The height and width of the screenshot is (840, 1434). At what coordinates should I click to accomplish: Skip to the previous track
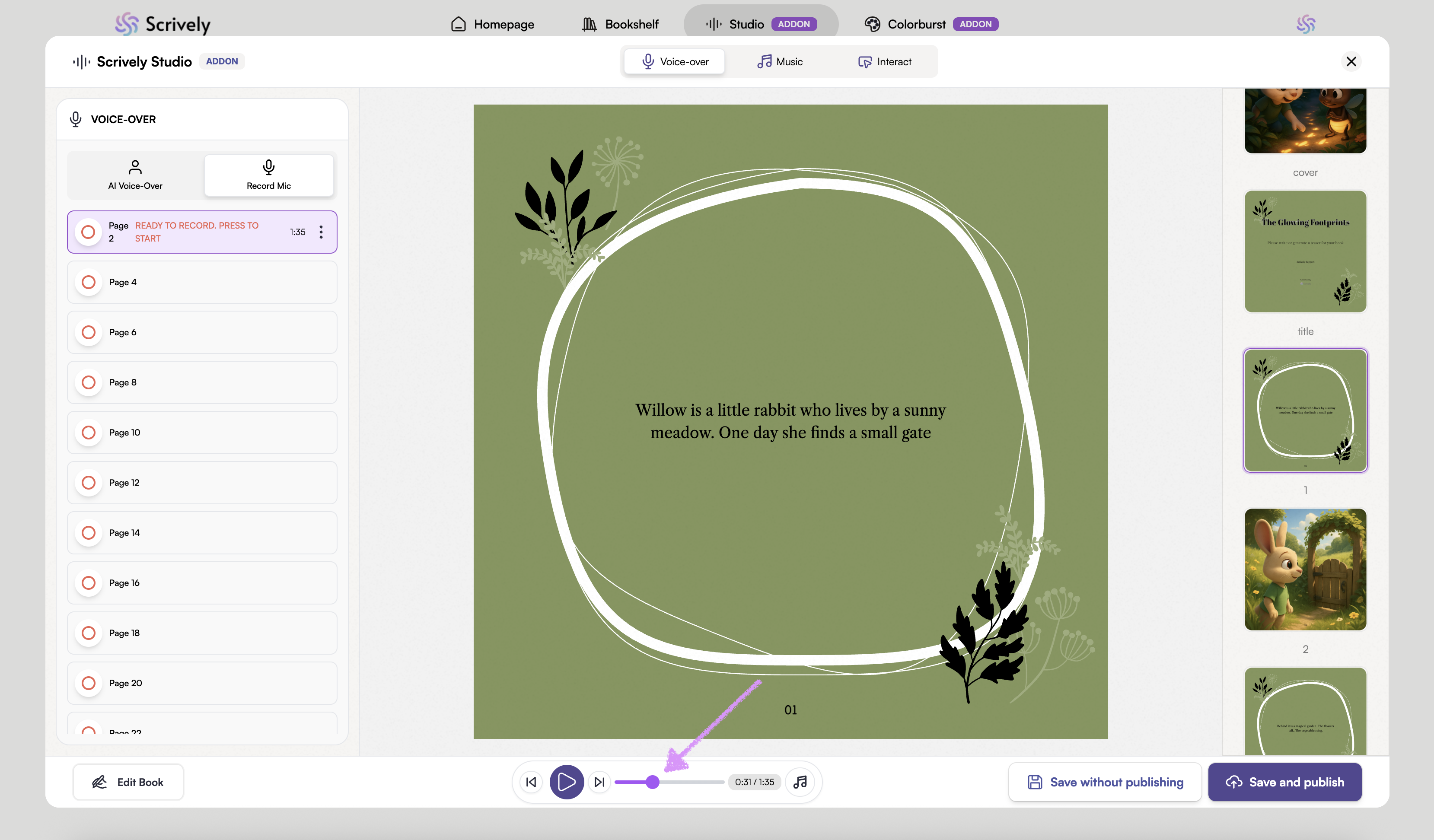point(531,782)
